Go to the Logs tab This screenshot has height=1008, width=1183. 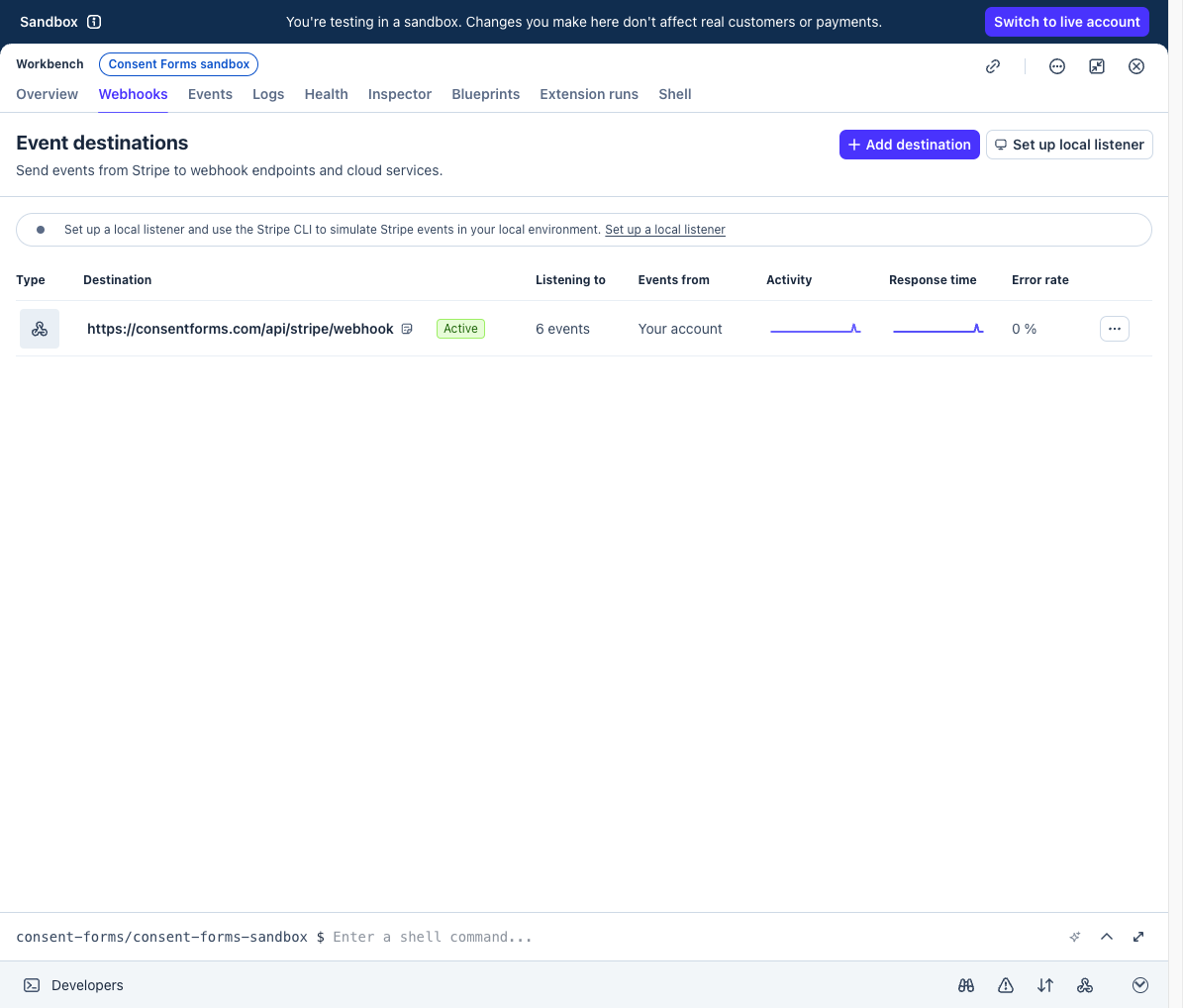click(x=268, y=94)
